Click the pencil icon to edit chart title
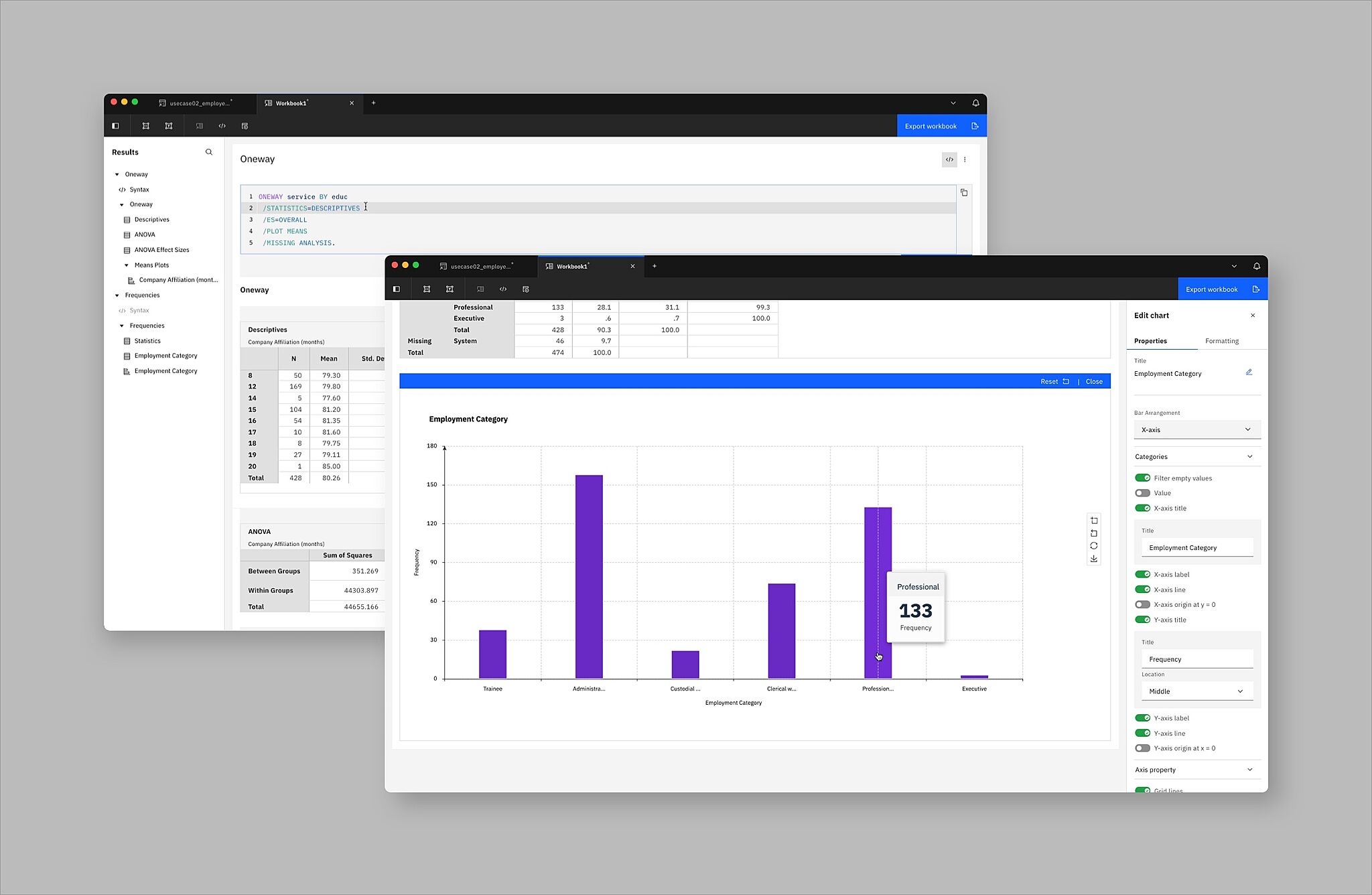 1249,372
